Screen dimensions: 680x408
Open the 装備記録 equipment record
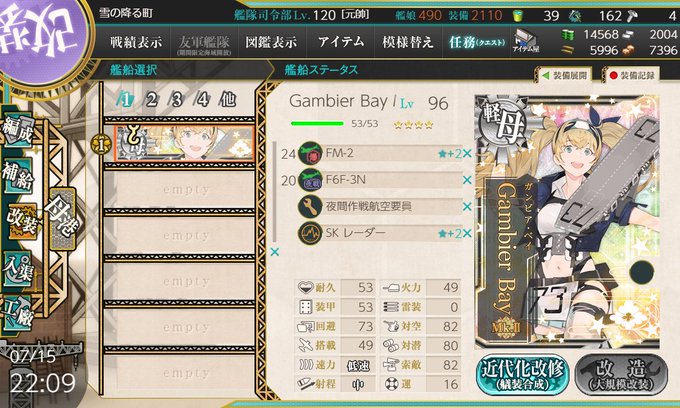coord(632,75)
